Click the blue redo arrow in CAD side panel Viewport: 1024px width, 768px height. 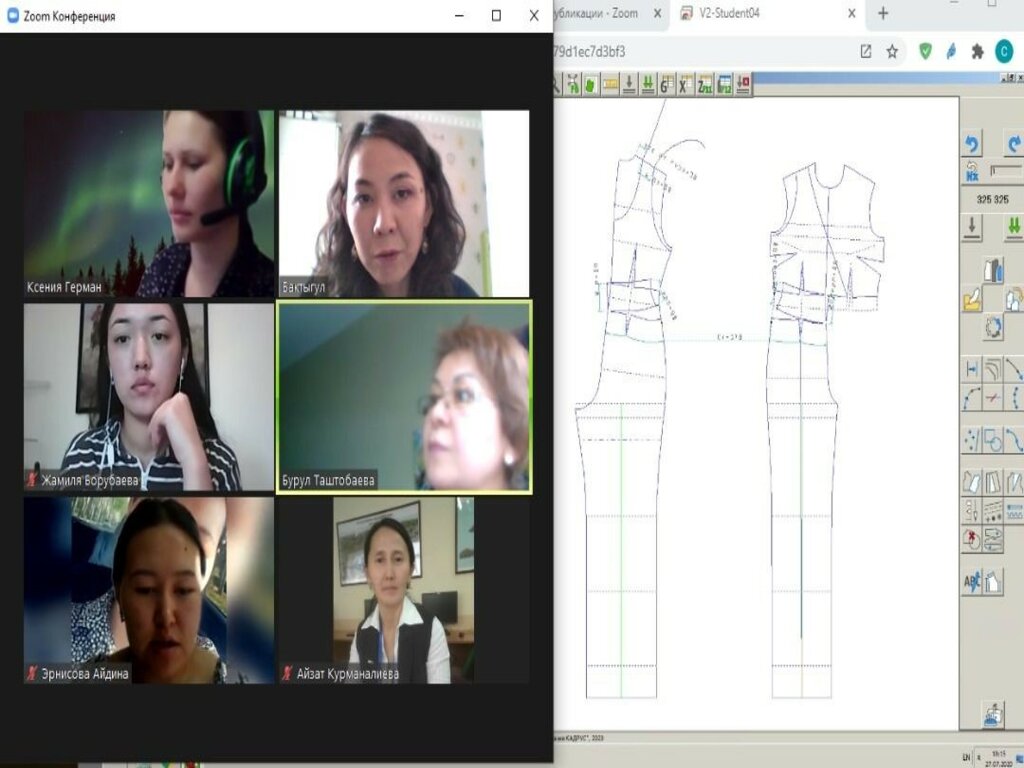1014,144
